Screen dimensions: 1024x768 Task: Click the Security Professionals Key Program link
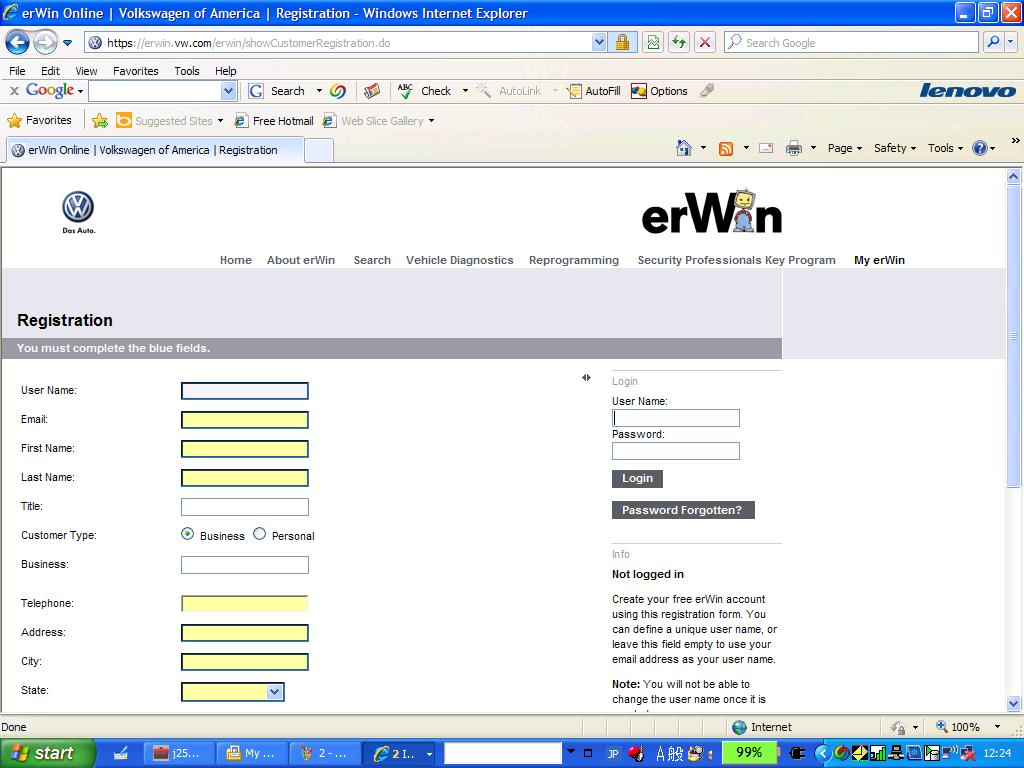tap(736, 260)
